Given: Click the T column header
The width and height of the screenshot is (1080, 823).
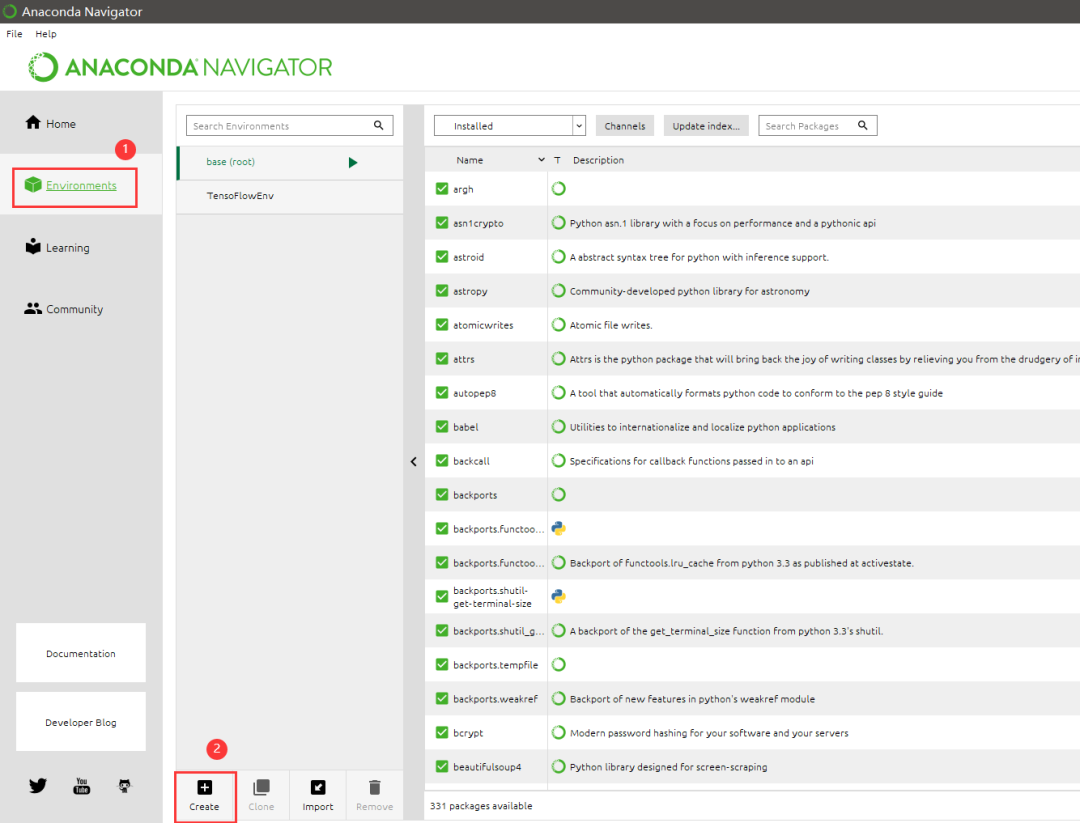Looking at the screenshot, I should coord(557,160).
